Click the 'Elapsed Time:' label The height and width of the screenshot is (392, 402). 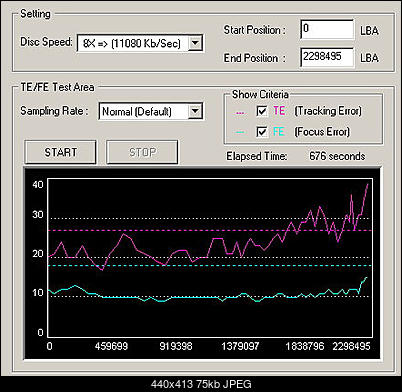pos(257,156)
